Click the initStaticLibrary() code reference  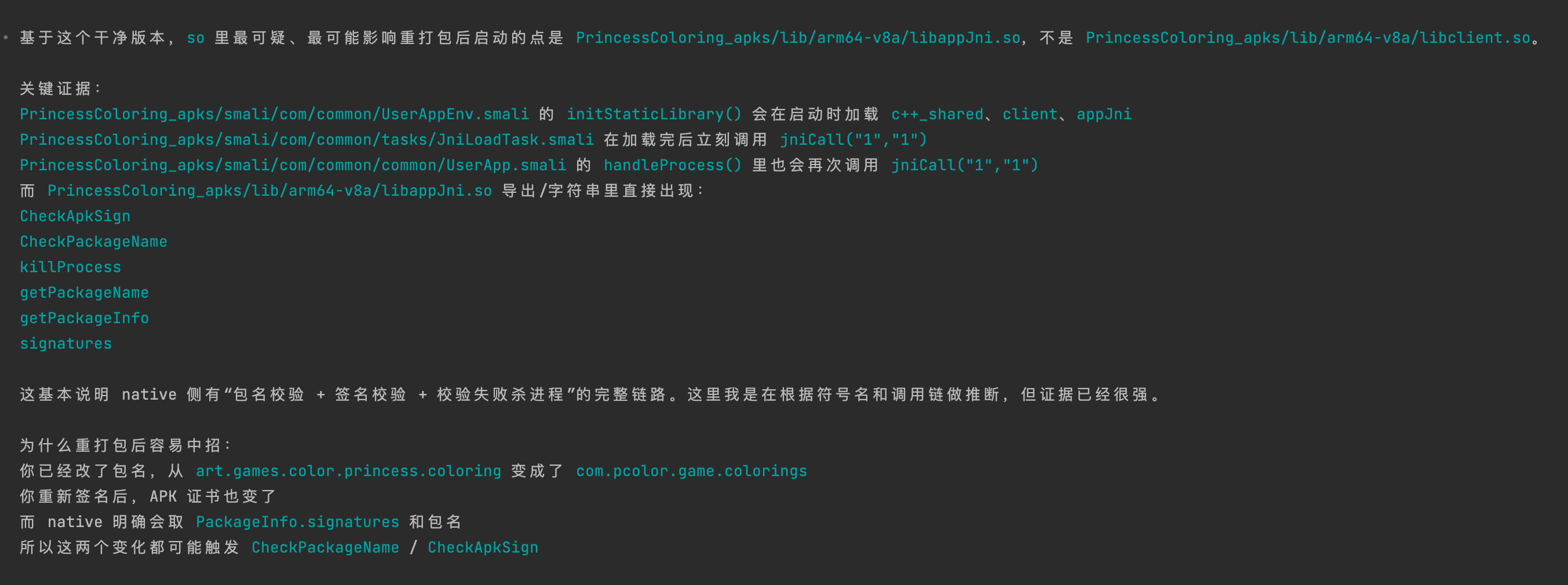(654, 115)
